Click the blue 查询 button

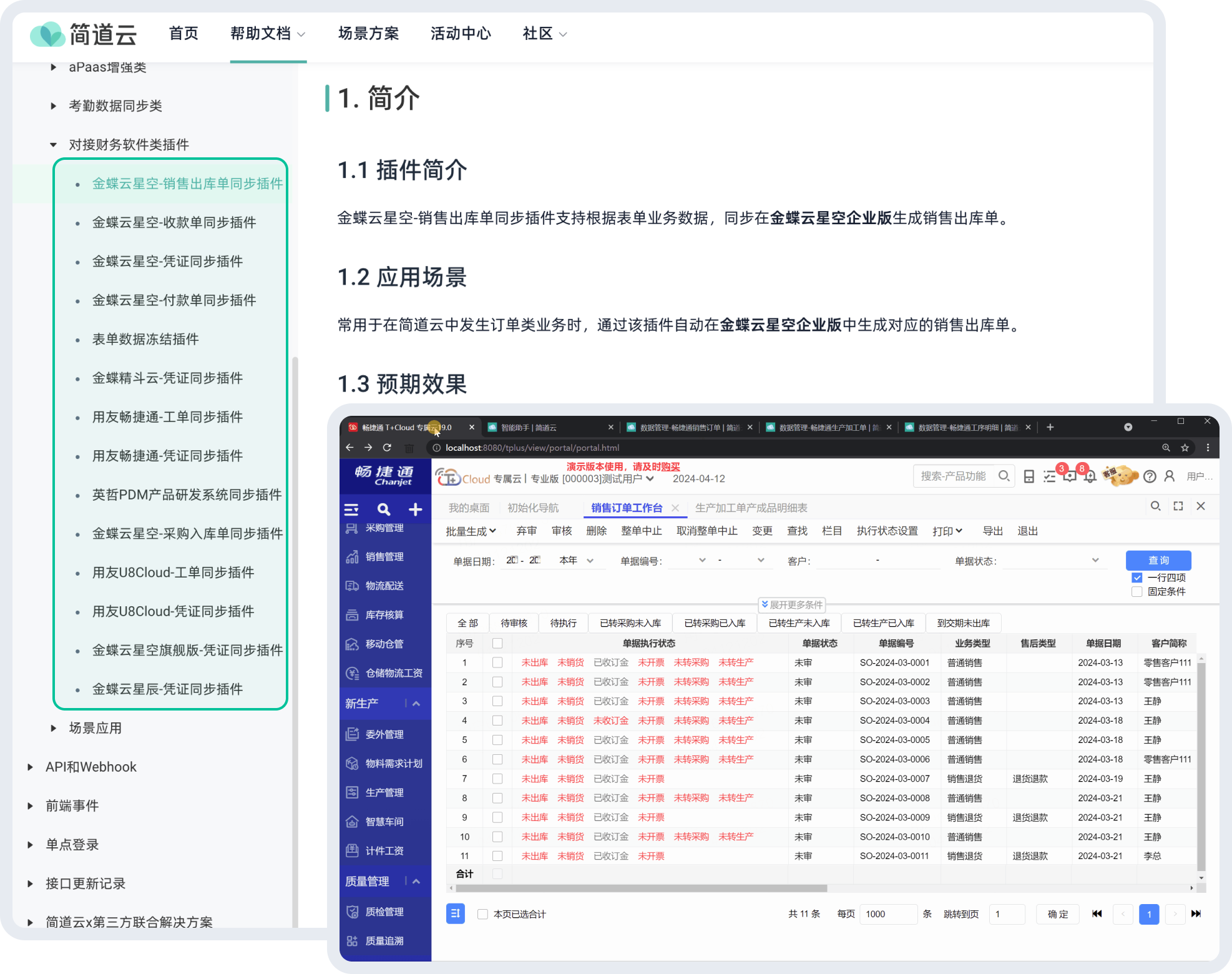(x=1158, y=560)
